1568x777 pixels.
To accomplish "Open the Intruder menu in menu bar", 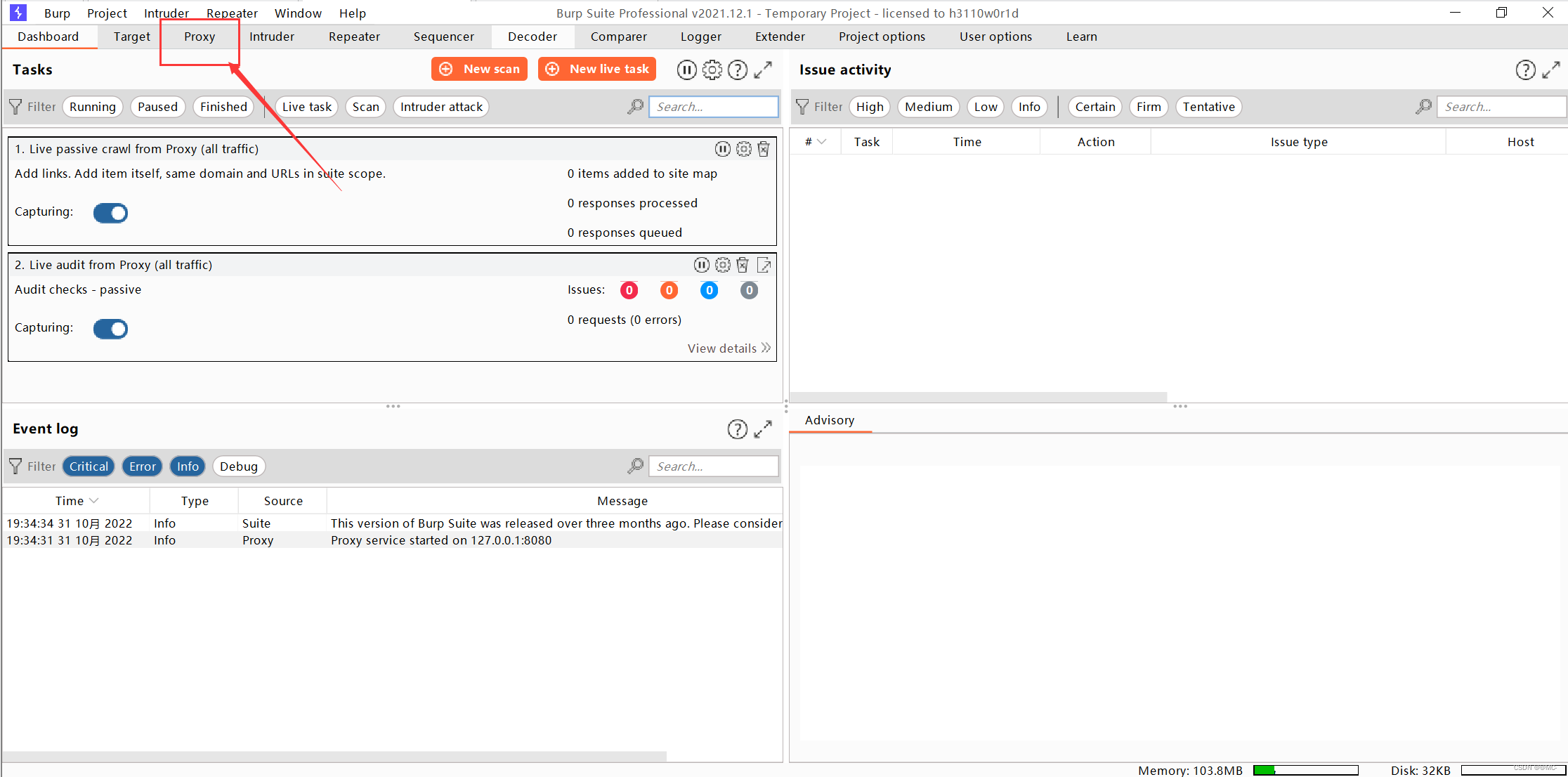I will click(166, 13).
